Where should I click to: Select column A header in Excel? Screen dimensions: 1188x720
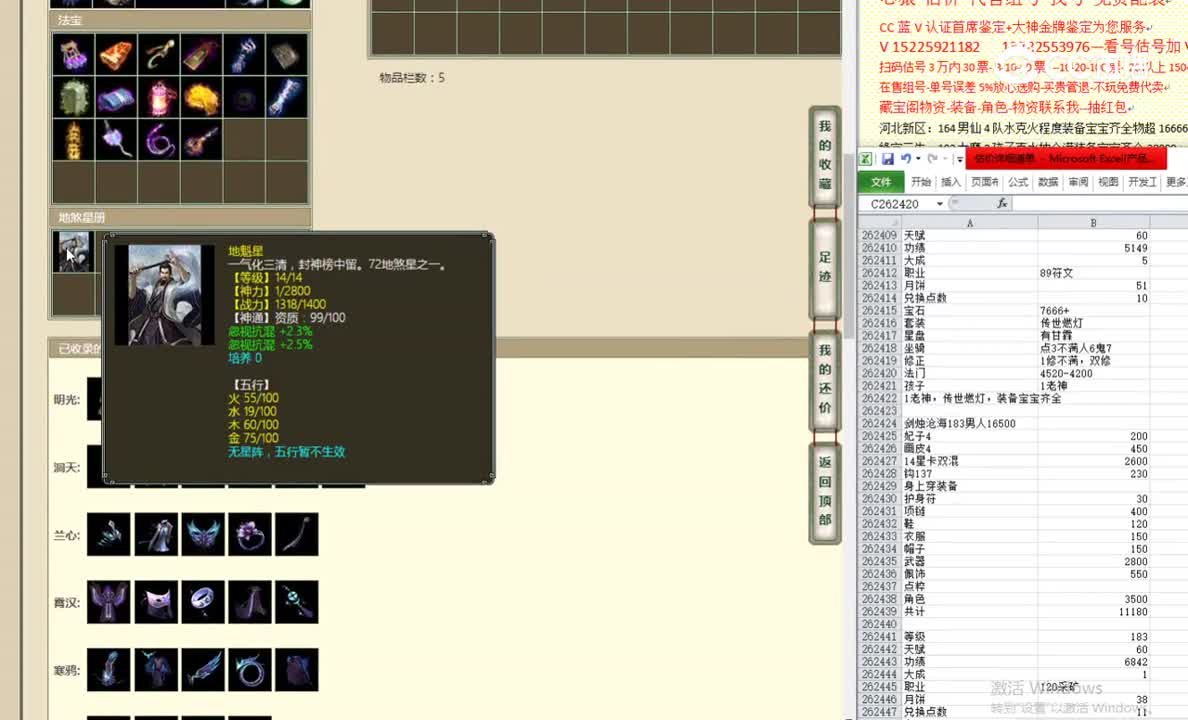click(970, 223)
